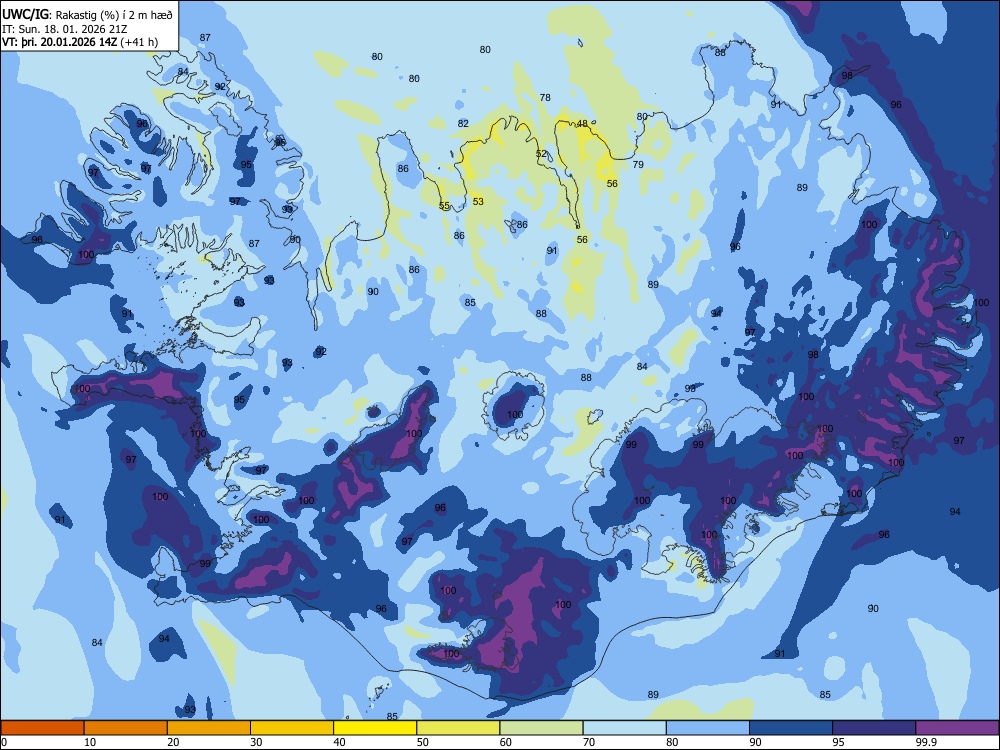Click the pale yellow 50–60 legend swatch

coord(458,728)
